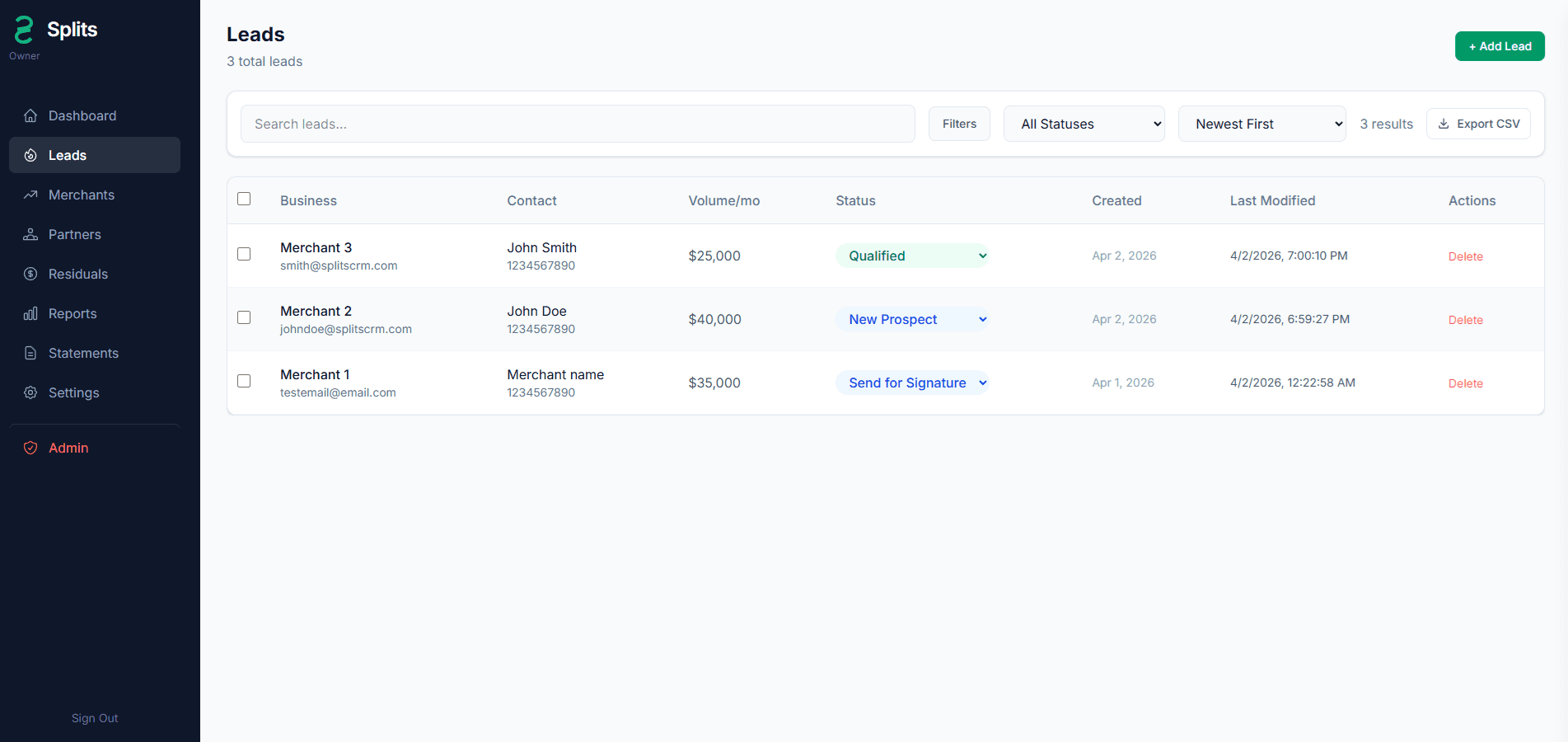Click the Volume/mo column header
This screenshot has height=742, width=1568.
point(724,200)
